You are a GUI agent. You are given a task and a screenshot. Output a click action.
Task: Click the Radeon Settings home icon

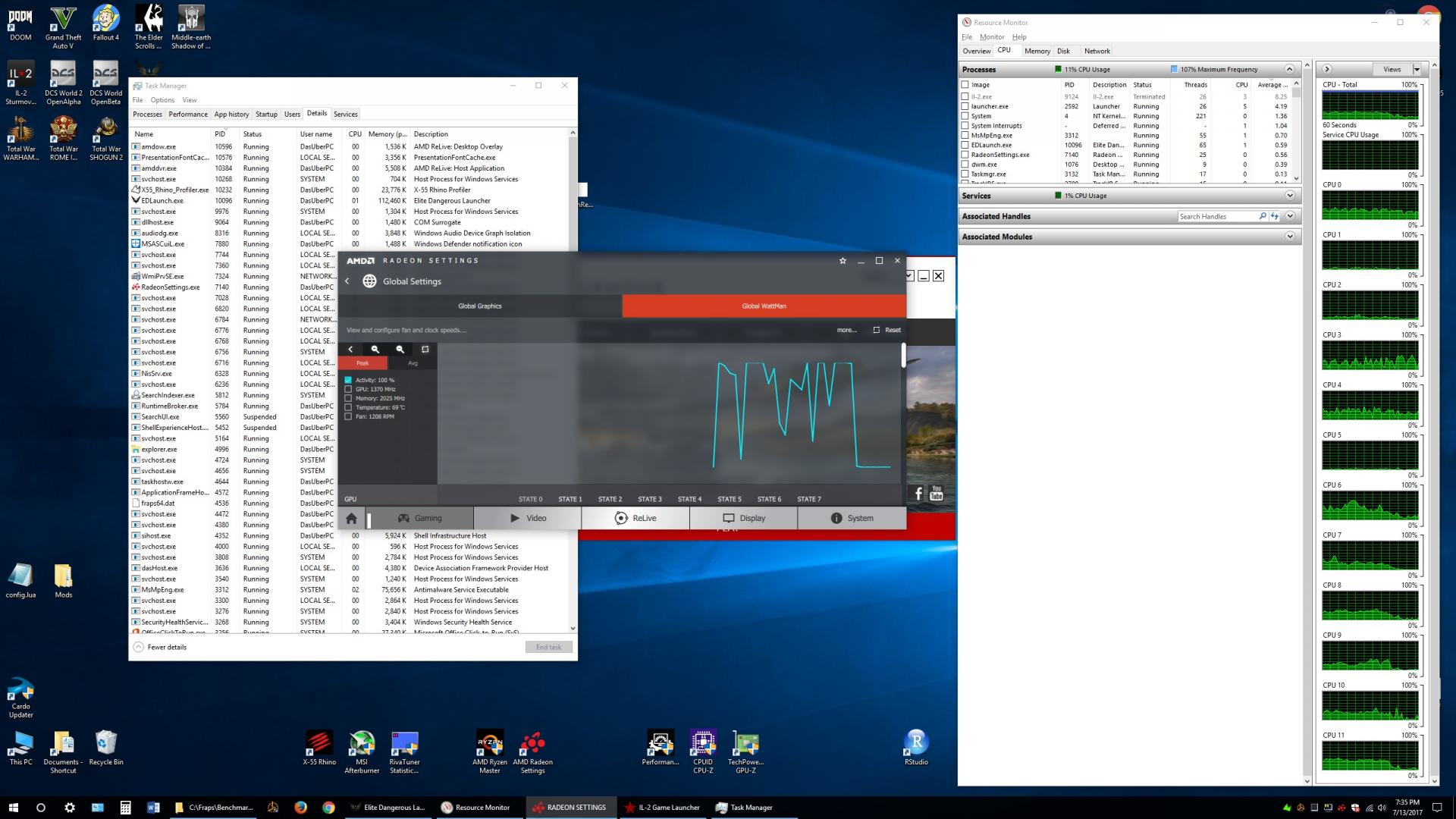[351, 519]
